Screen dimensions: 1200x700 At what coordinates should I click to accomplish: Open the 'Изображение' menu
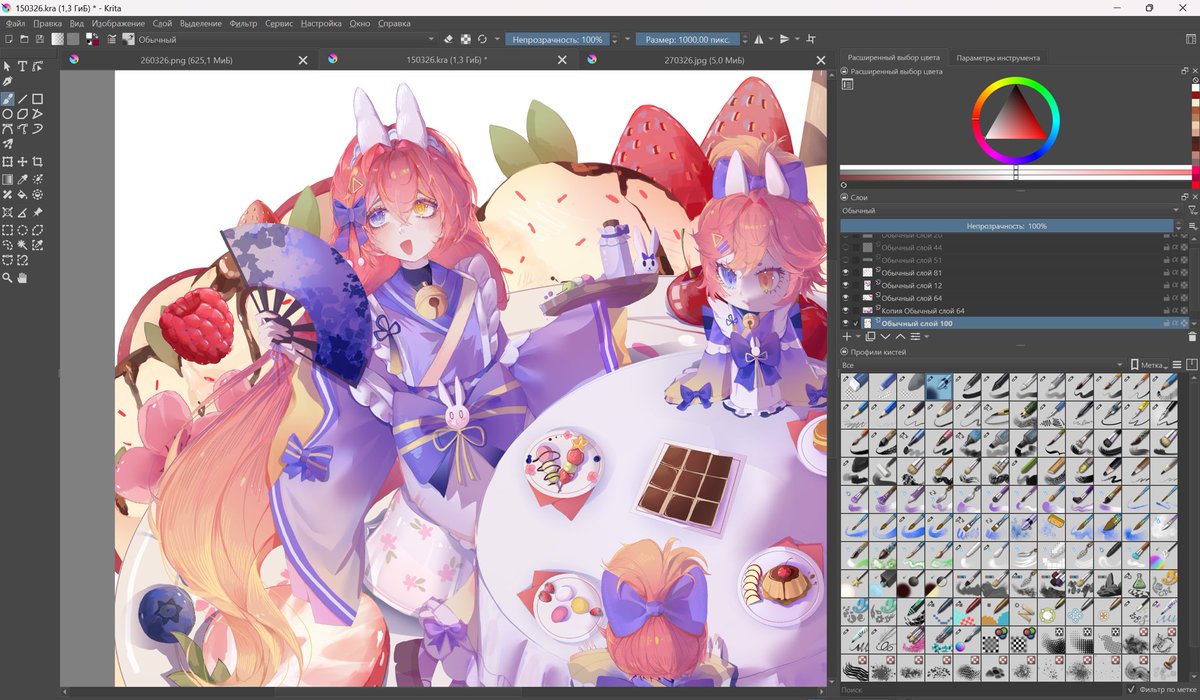pos(118,23)
